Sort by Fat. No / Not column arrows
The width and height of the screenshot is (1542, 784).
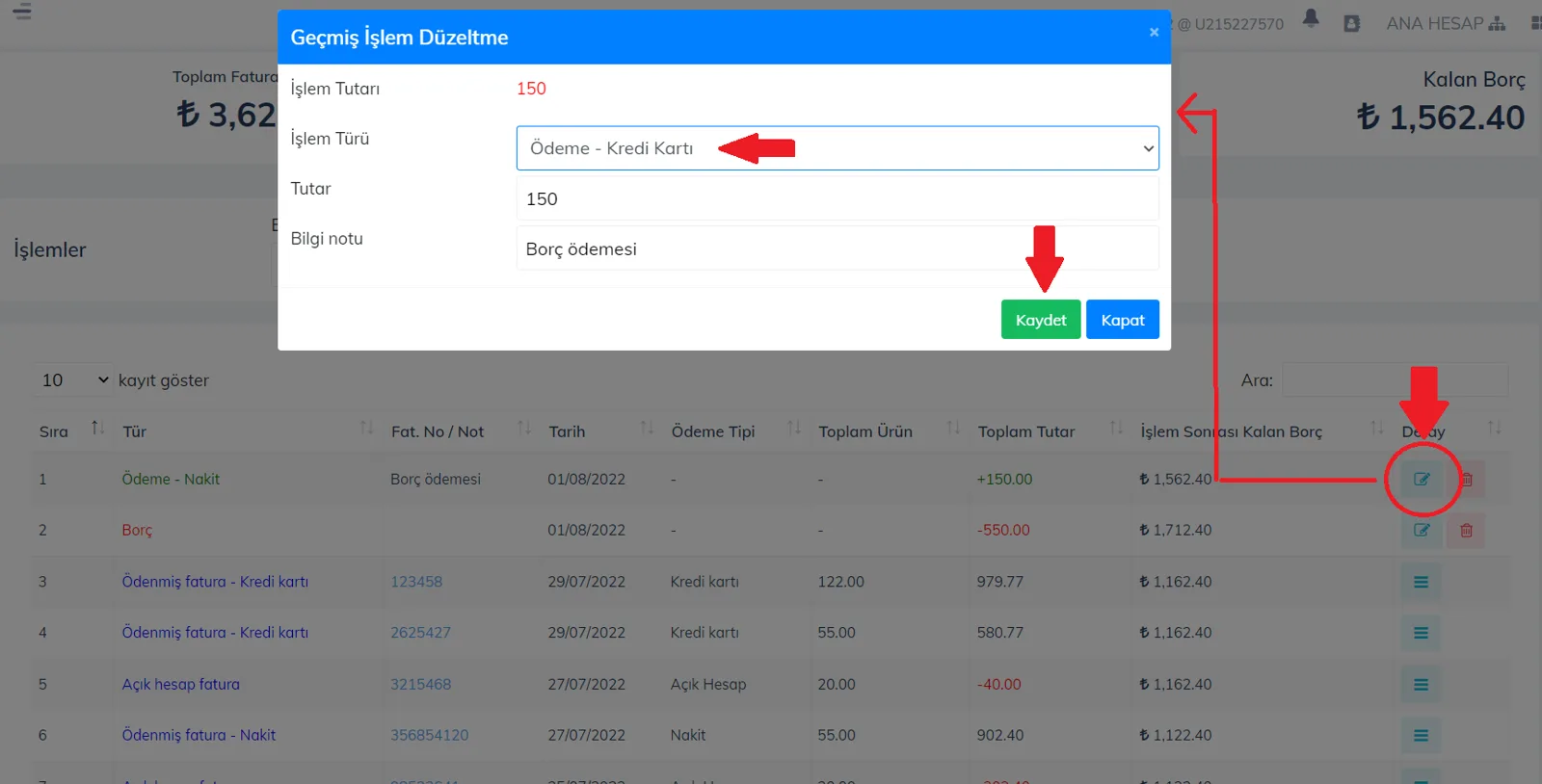click(x=524, y=428)
